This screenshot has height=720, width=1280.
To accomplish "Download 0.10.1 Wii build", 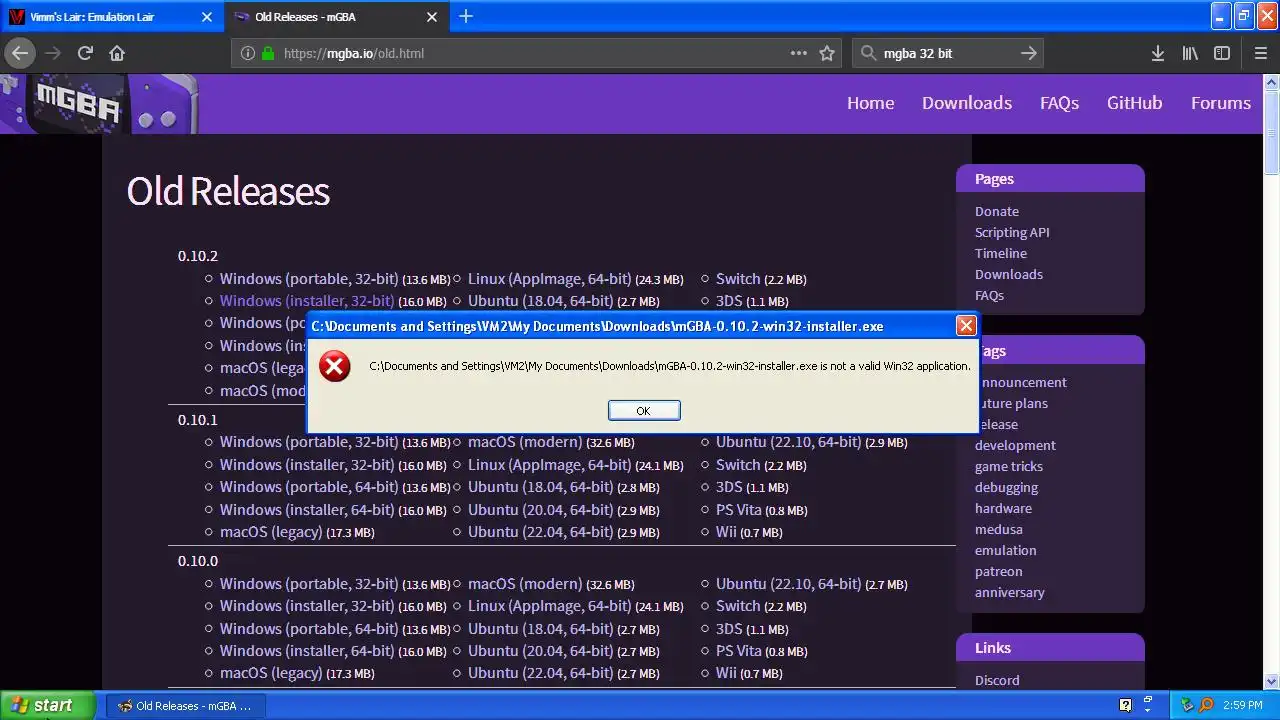I will tap(726, 532).
